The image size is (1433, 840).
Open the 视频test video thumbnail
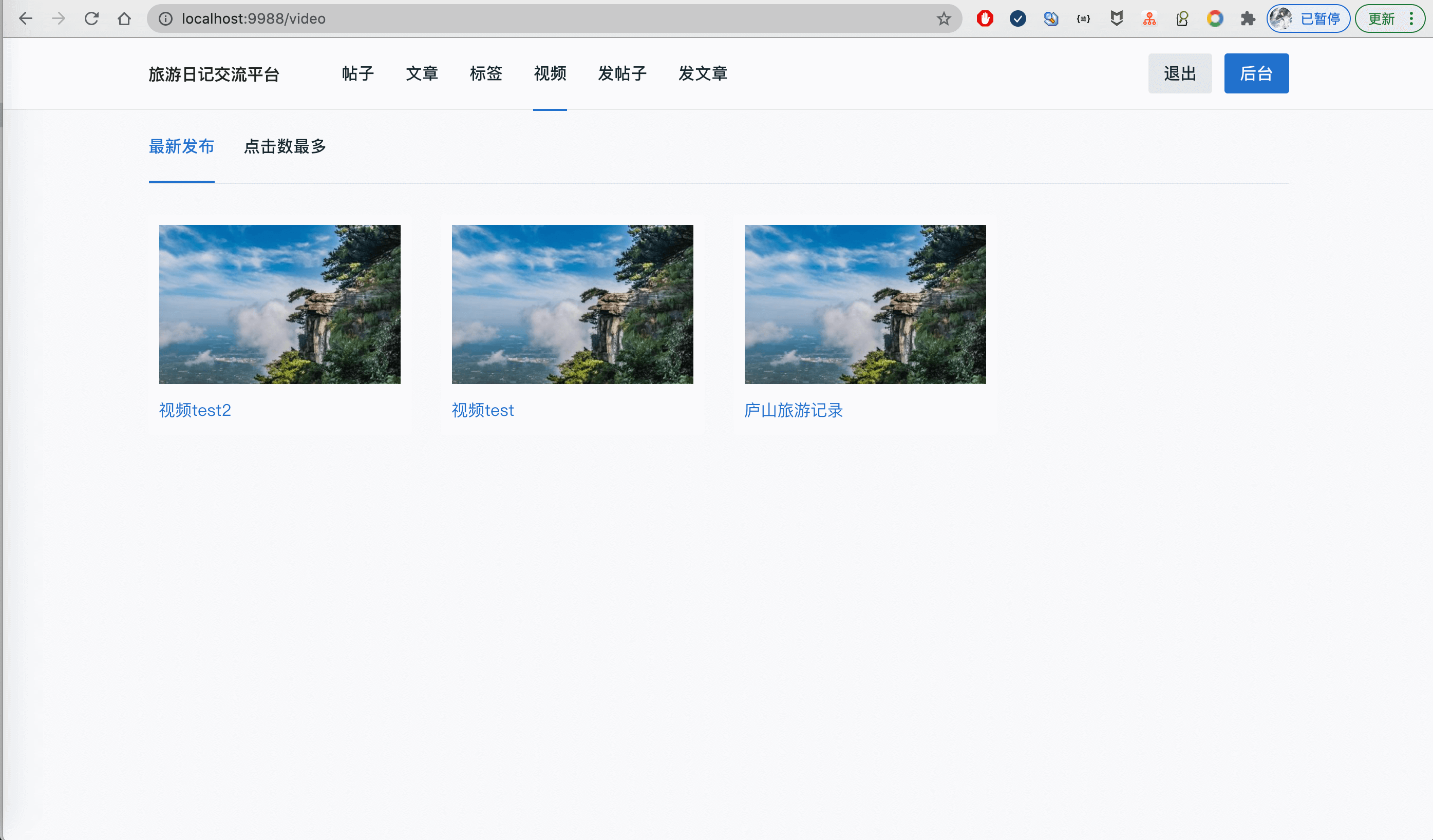pos(572,304)
